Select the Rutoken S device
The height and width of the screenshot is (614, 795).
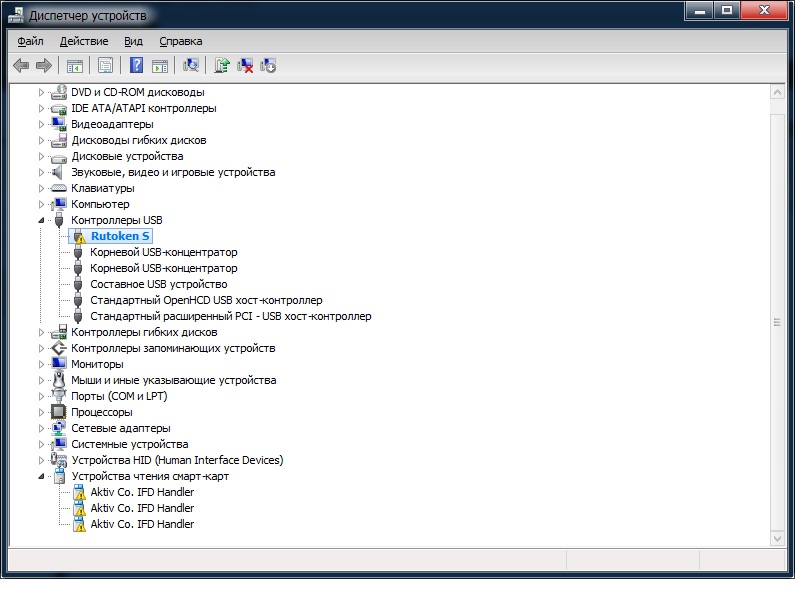(120, 236)
